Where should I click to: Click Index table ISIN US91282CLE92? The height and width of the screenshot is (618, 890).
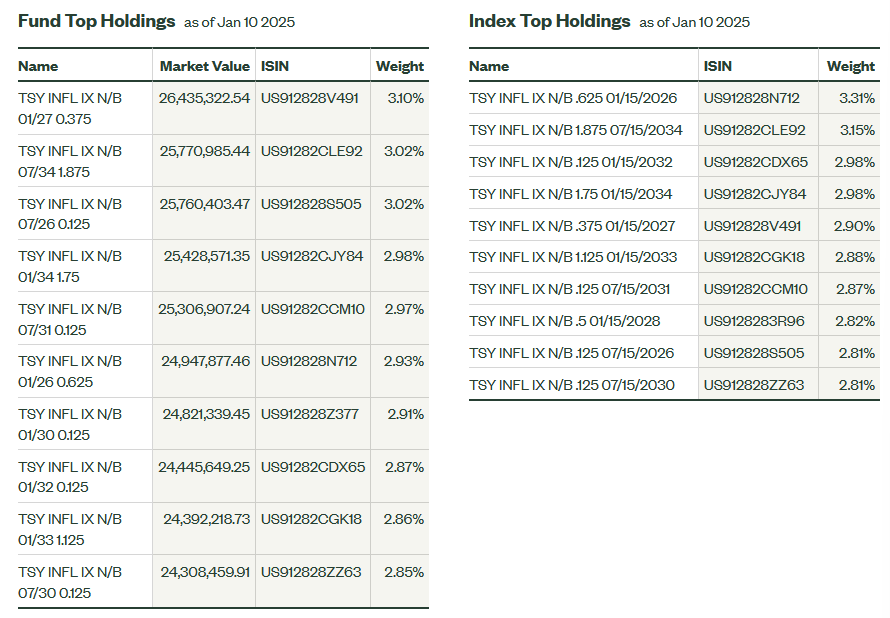[754, 130]
